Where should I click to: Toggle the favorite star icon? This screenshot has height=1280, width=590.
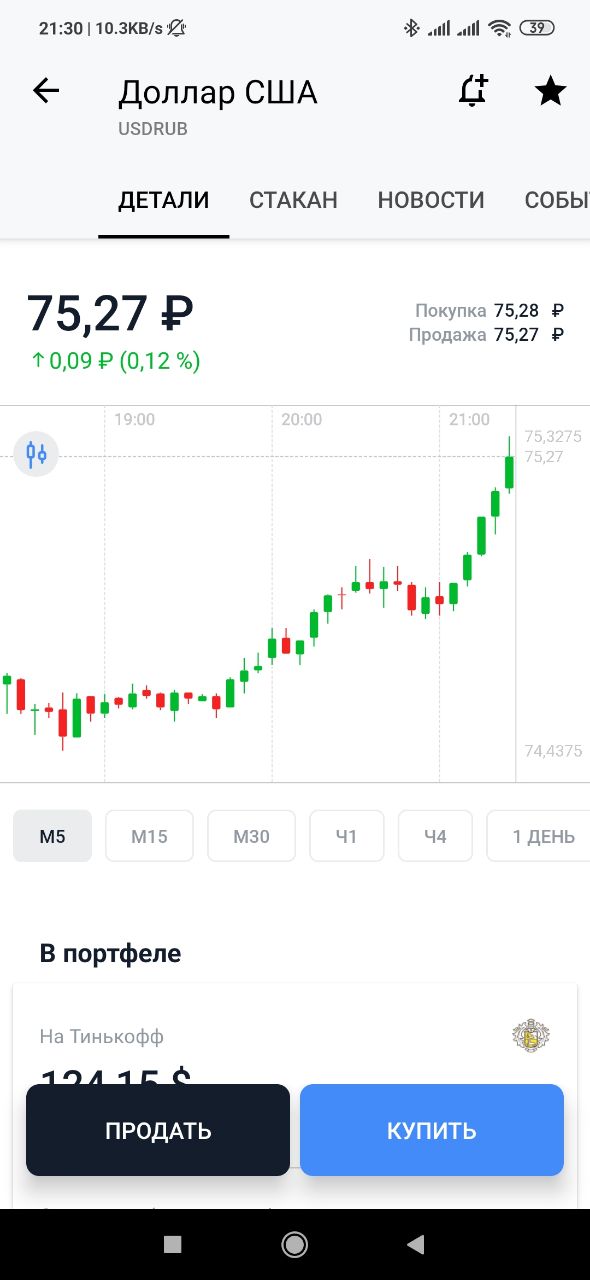click(550, 92)
